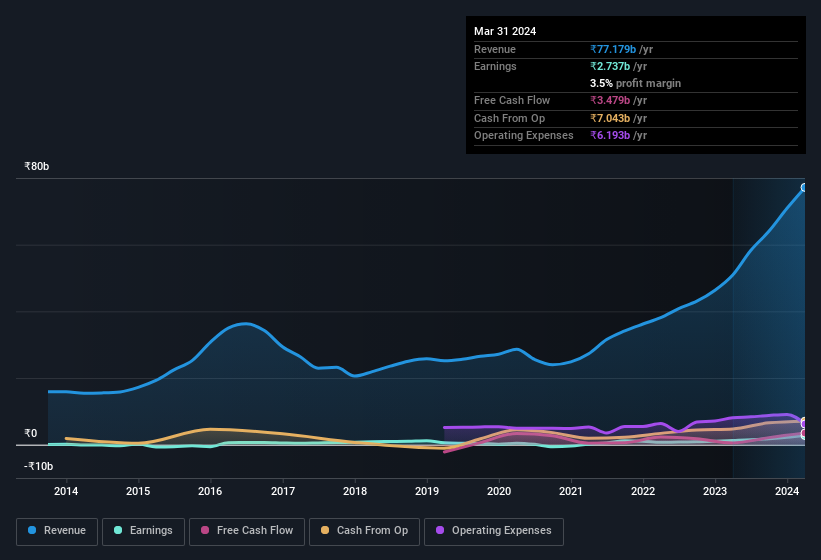Click the 2021 x-axis year label

571,491
